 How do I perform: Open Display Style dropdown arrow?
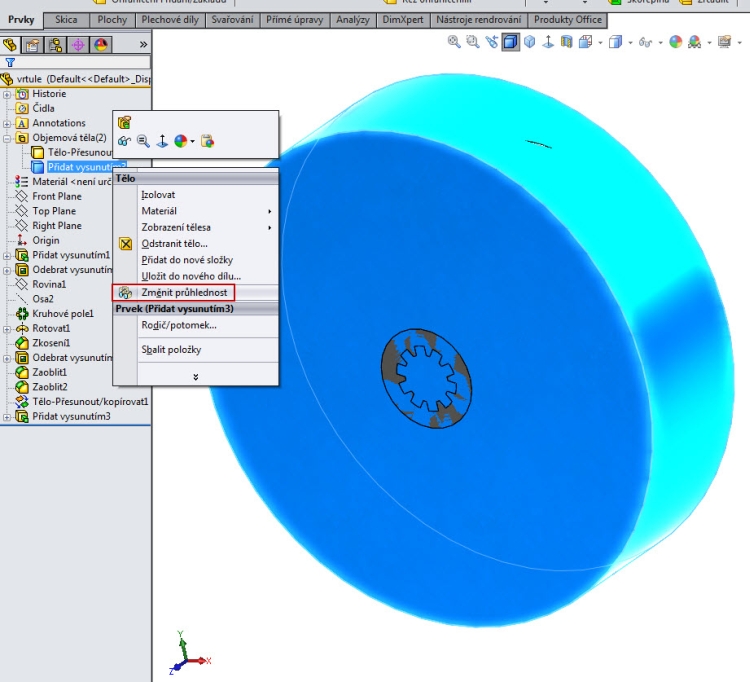pyautogui.click(x=630, y=43)
